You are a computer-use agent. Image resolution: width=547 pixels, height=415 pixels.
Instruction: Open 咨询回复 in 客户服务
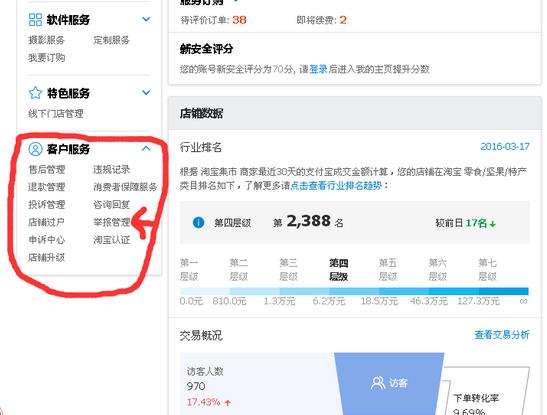click(x=111, y=204)
